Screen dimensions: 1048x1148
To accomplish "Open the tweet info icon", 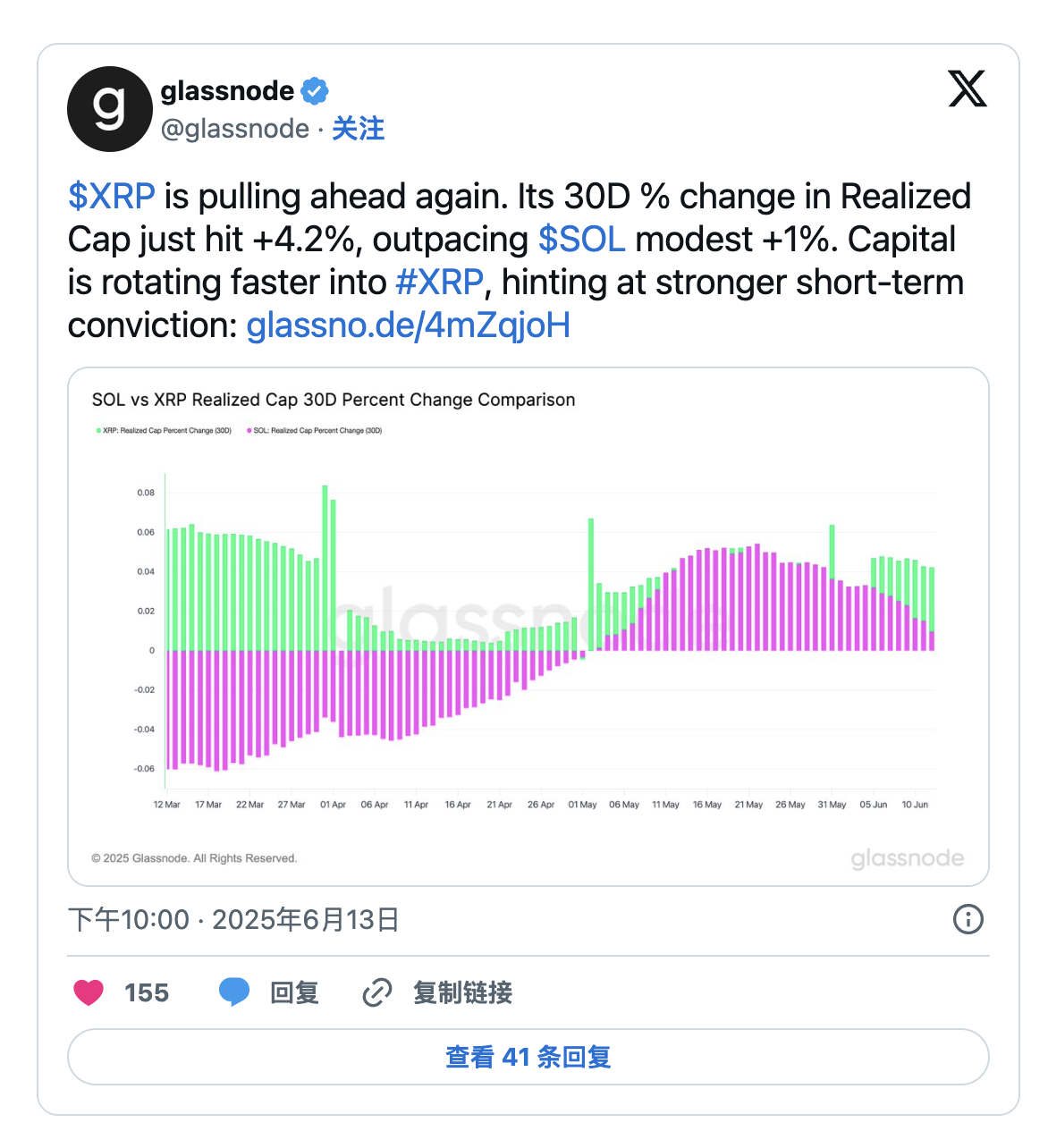I will click(x=968, y=919).
